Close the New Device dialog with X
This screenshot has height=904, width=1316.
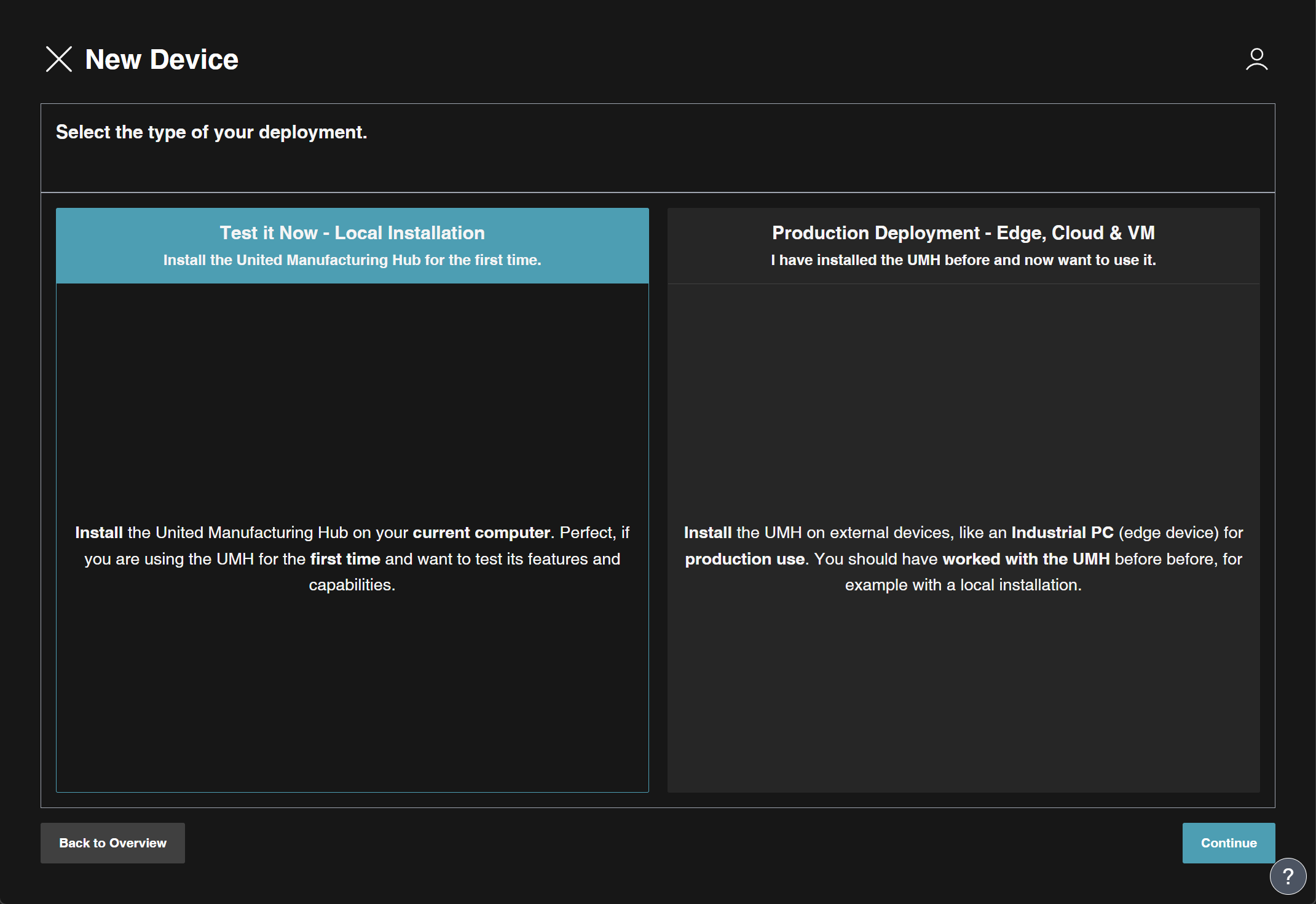click(x=59, y=60)
